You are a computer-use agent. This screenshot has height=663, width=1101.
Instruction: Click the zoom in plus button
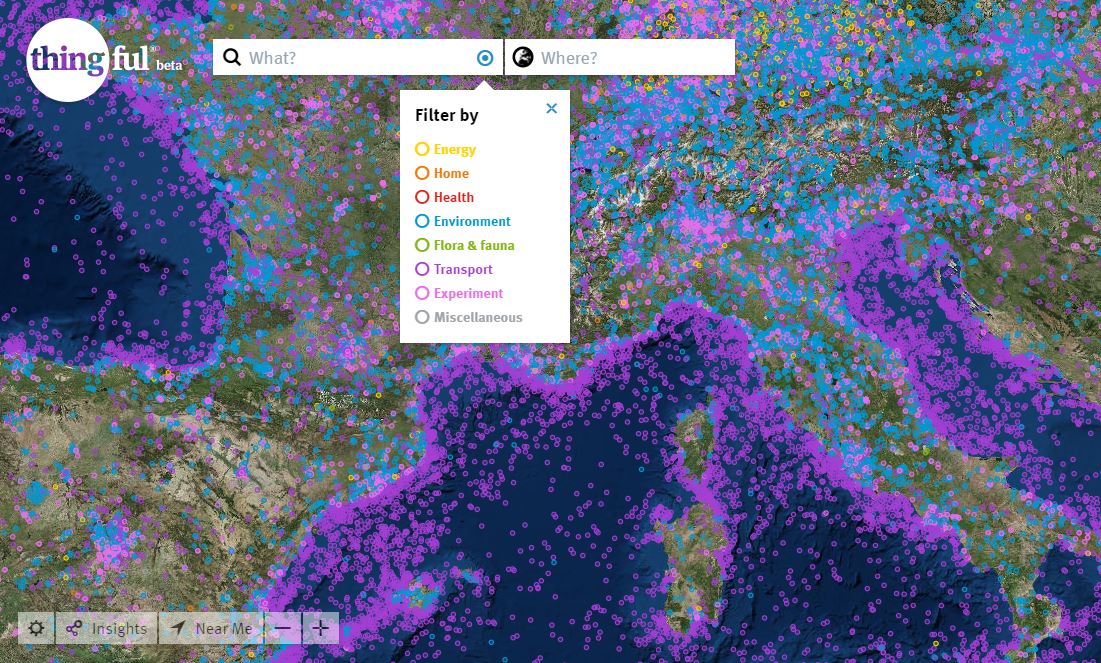(x=320, y=628)
